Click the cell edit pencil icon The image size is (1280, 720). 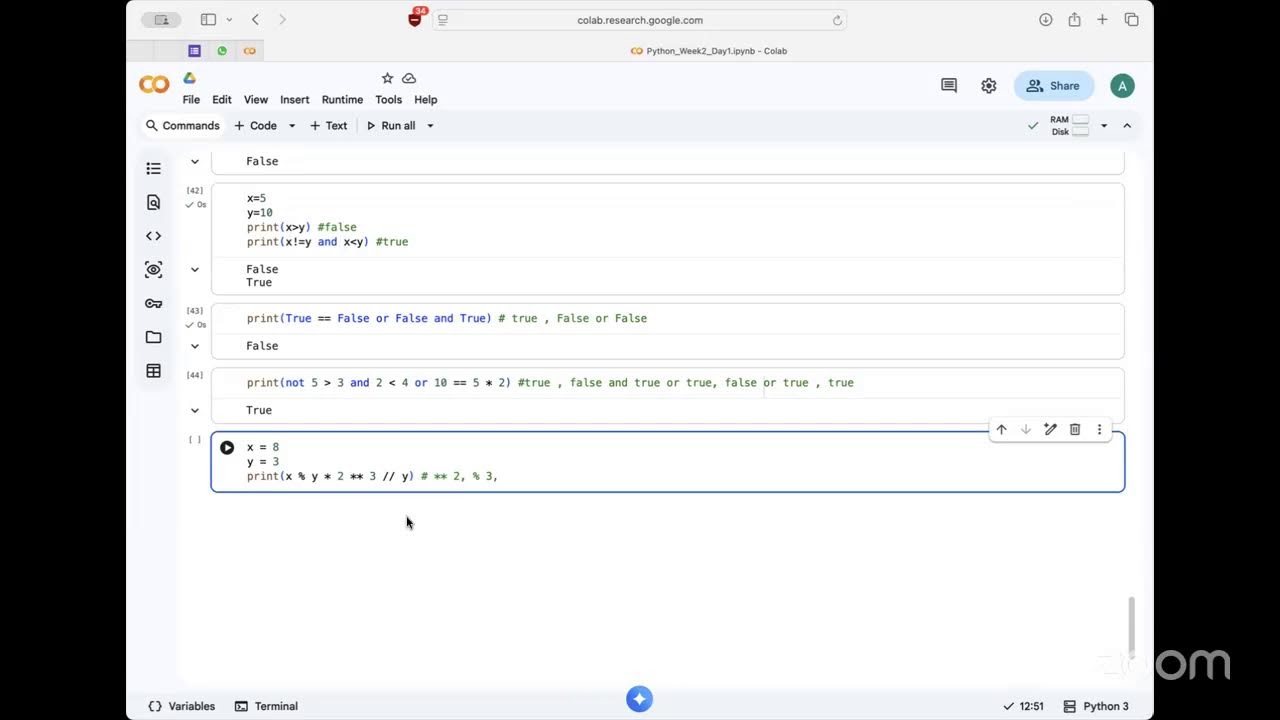point(1050,429)
